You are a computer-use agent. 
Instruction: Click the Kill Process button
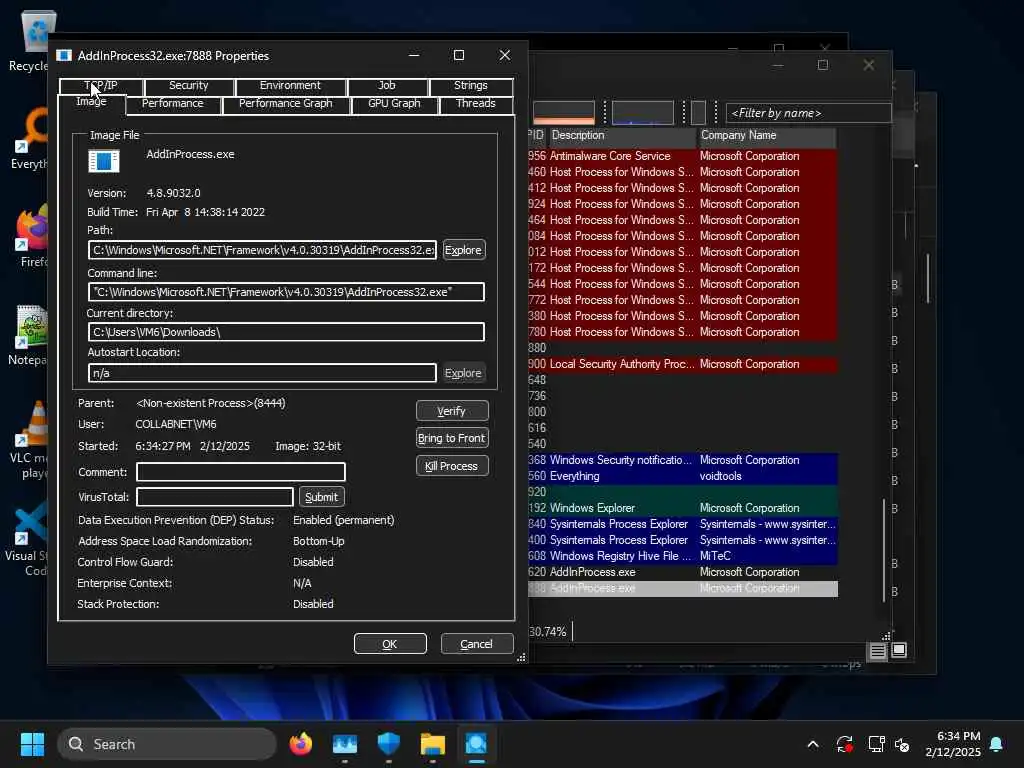[452, 466]
